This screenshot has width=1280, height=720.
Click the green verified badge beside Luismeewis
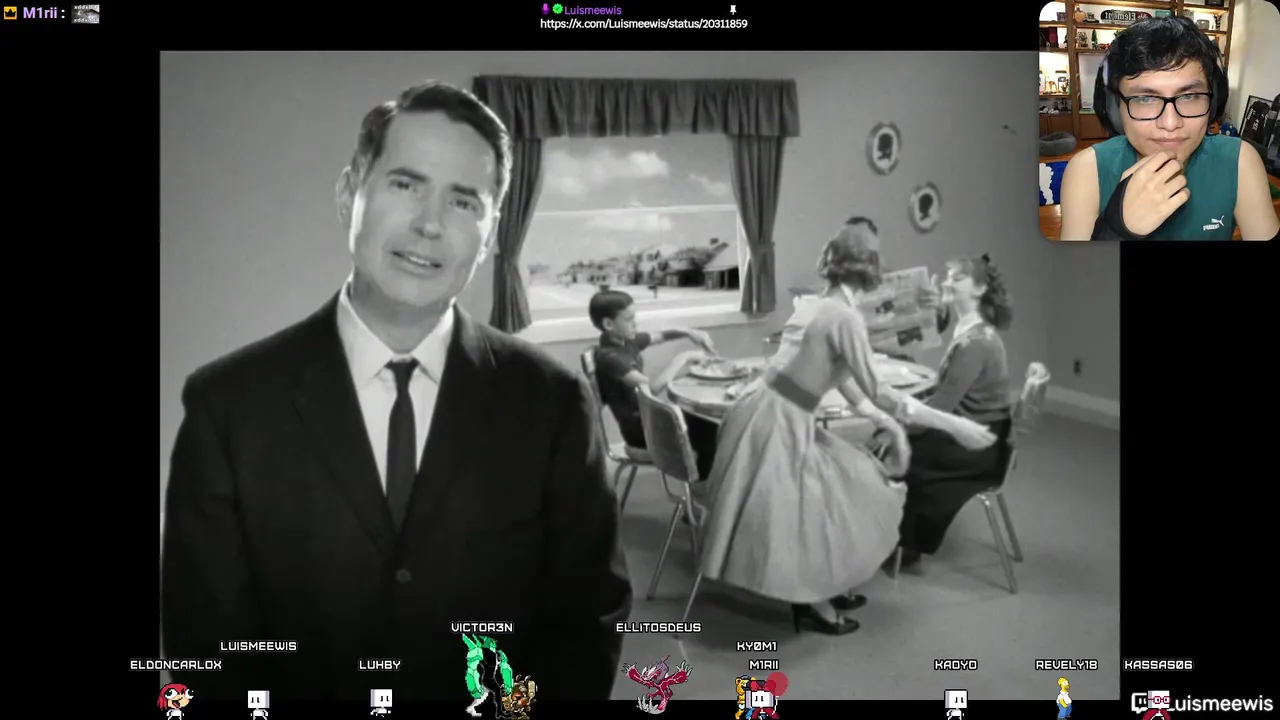pos(557,10)
